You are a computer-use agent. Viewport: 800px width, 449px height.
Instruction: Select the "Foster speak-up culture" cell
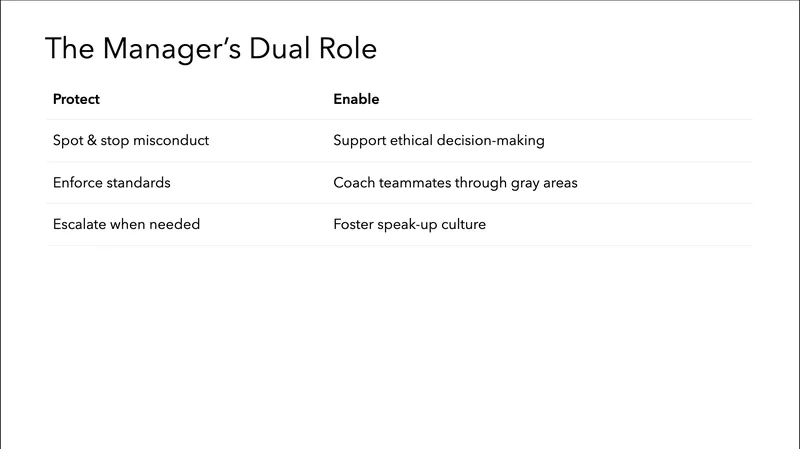[409, 225]
